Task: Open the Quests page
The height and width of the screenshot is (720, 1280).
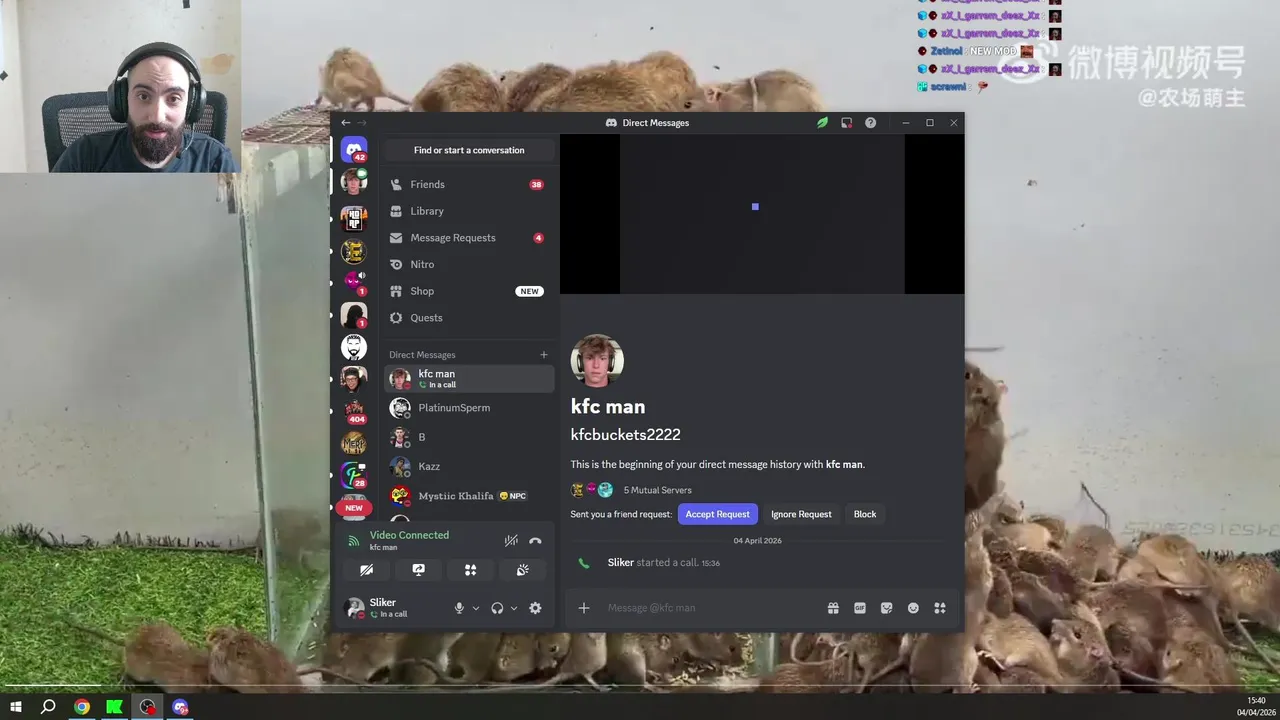Action: click(469, 318)
